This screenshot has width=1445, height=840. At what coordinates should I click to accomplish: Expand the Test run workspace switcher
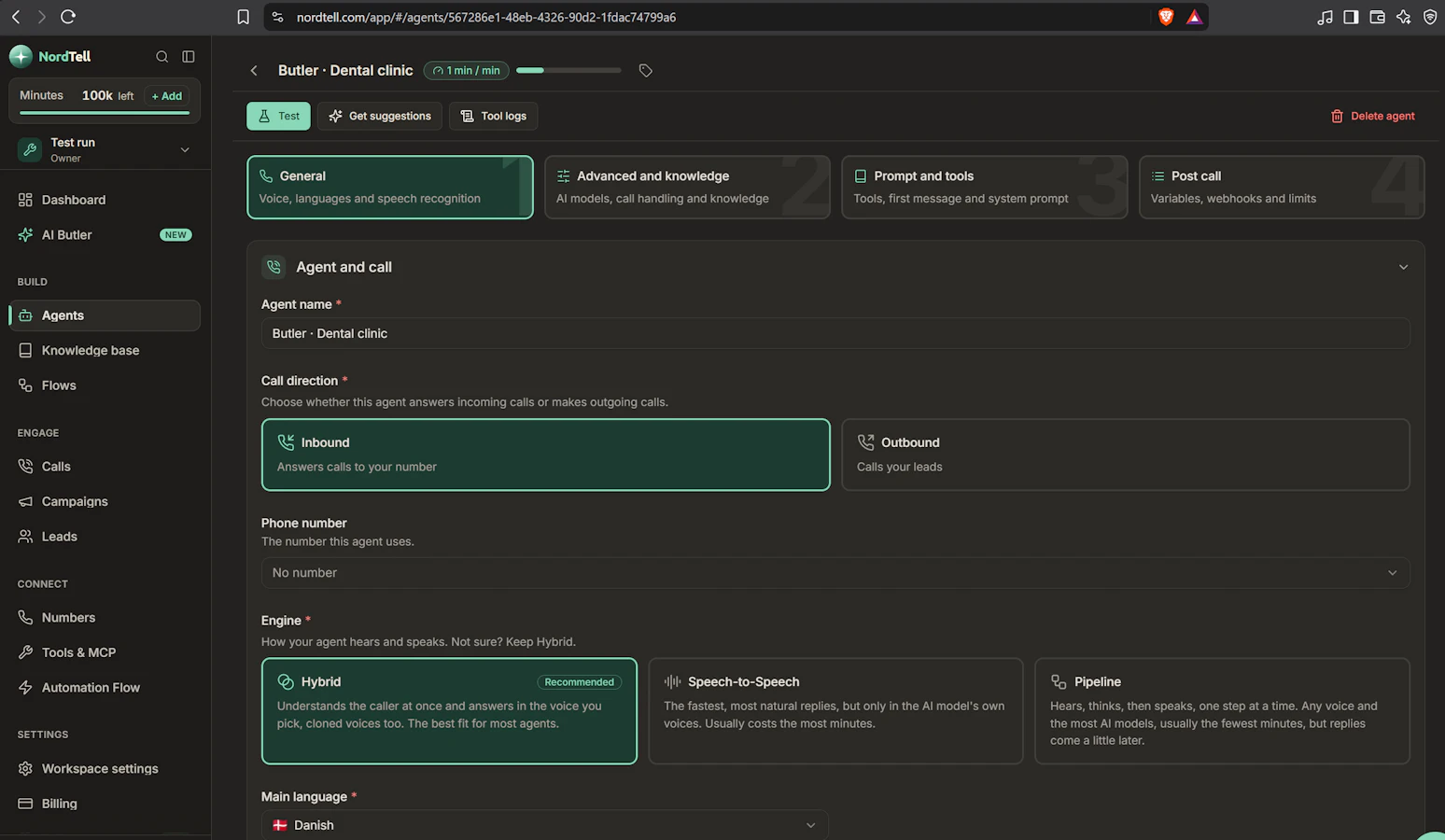tap(105, 149)
